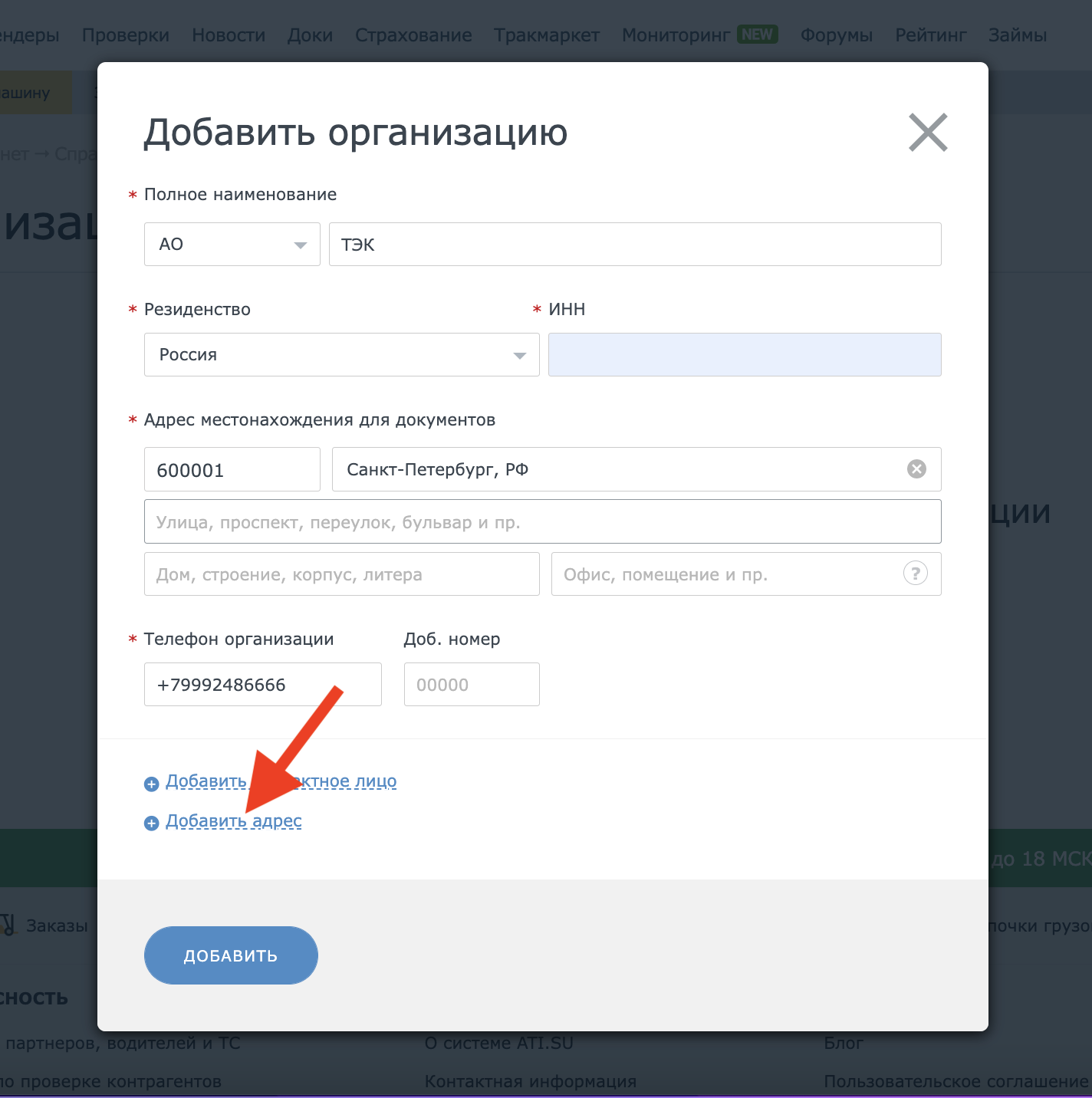Viewport: 1092px width, 1098px height.
Task: Close the Добавить организацию dialog
Action: pyautogui.click(x=928, y=133)
